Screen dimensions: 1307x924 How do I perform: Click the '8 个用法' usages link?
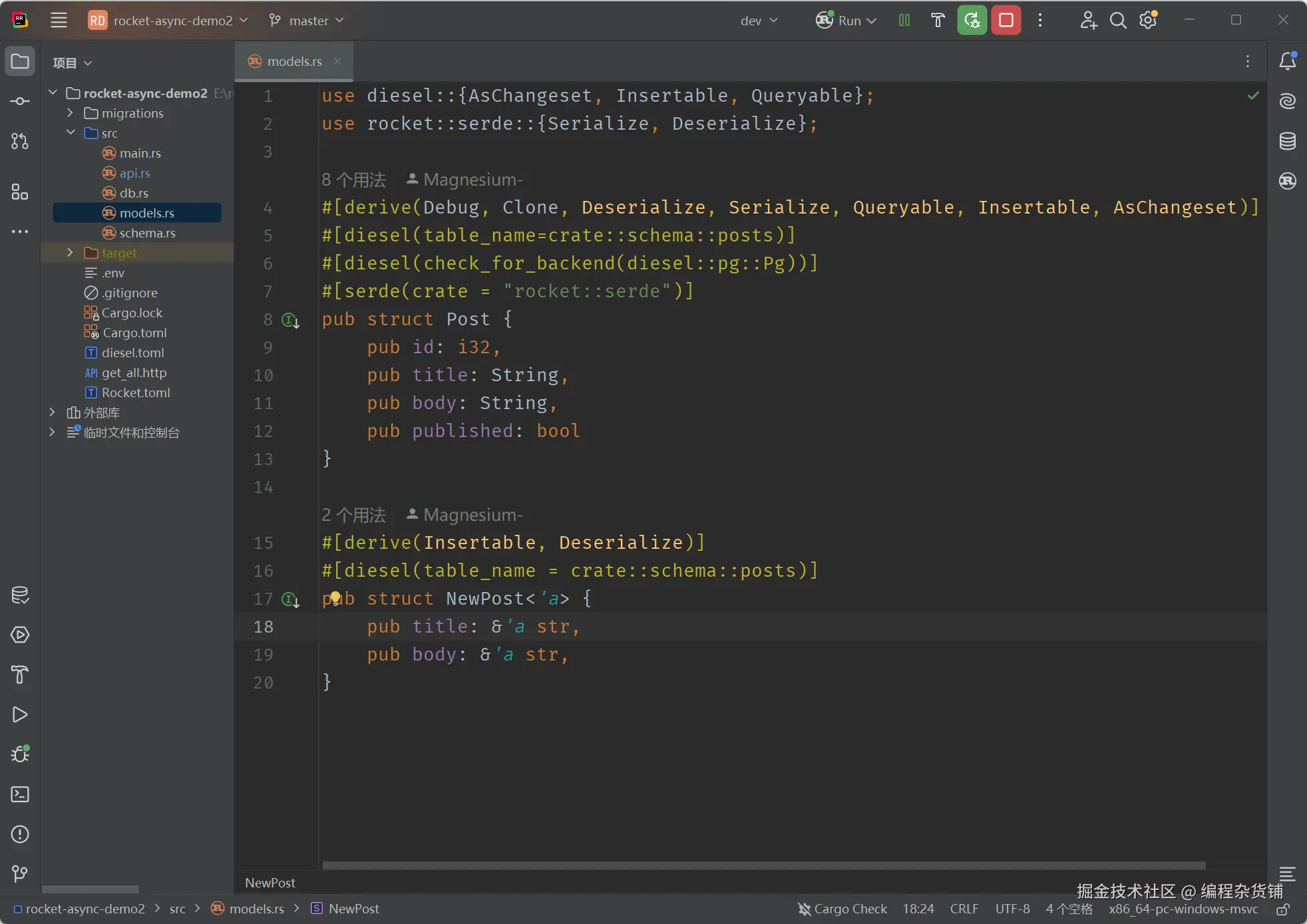pyautogui.click(x=353, y=180)
